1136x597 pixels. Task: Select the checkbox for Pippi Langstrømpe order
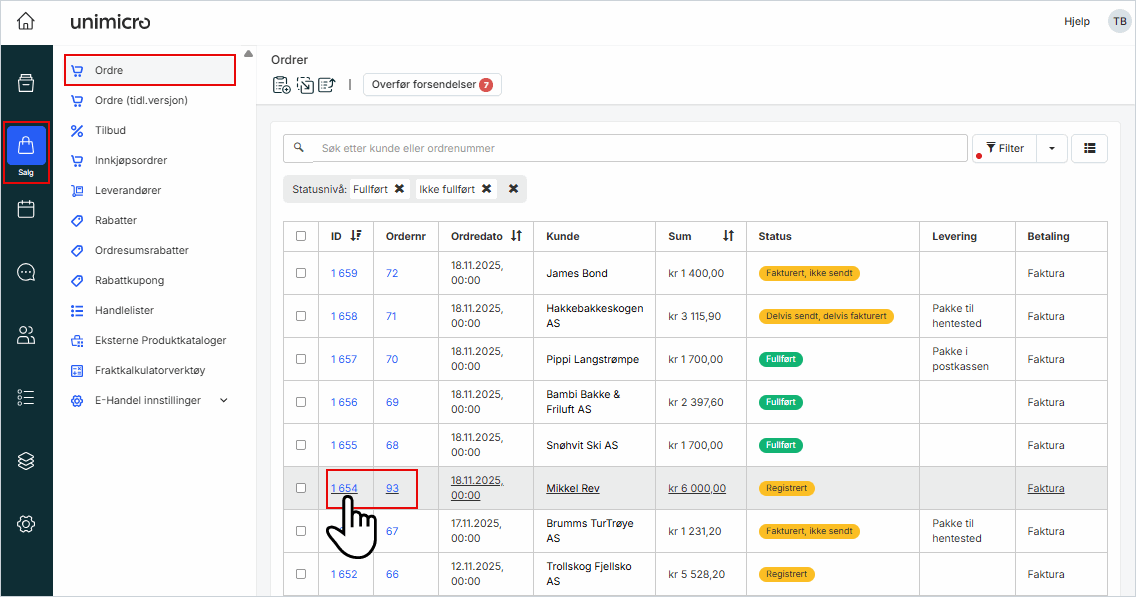pyautogui.click(x=301, y=359)
